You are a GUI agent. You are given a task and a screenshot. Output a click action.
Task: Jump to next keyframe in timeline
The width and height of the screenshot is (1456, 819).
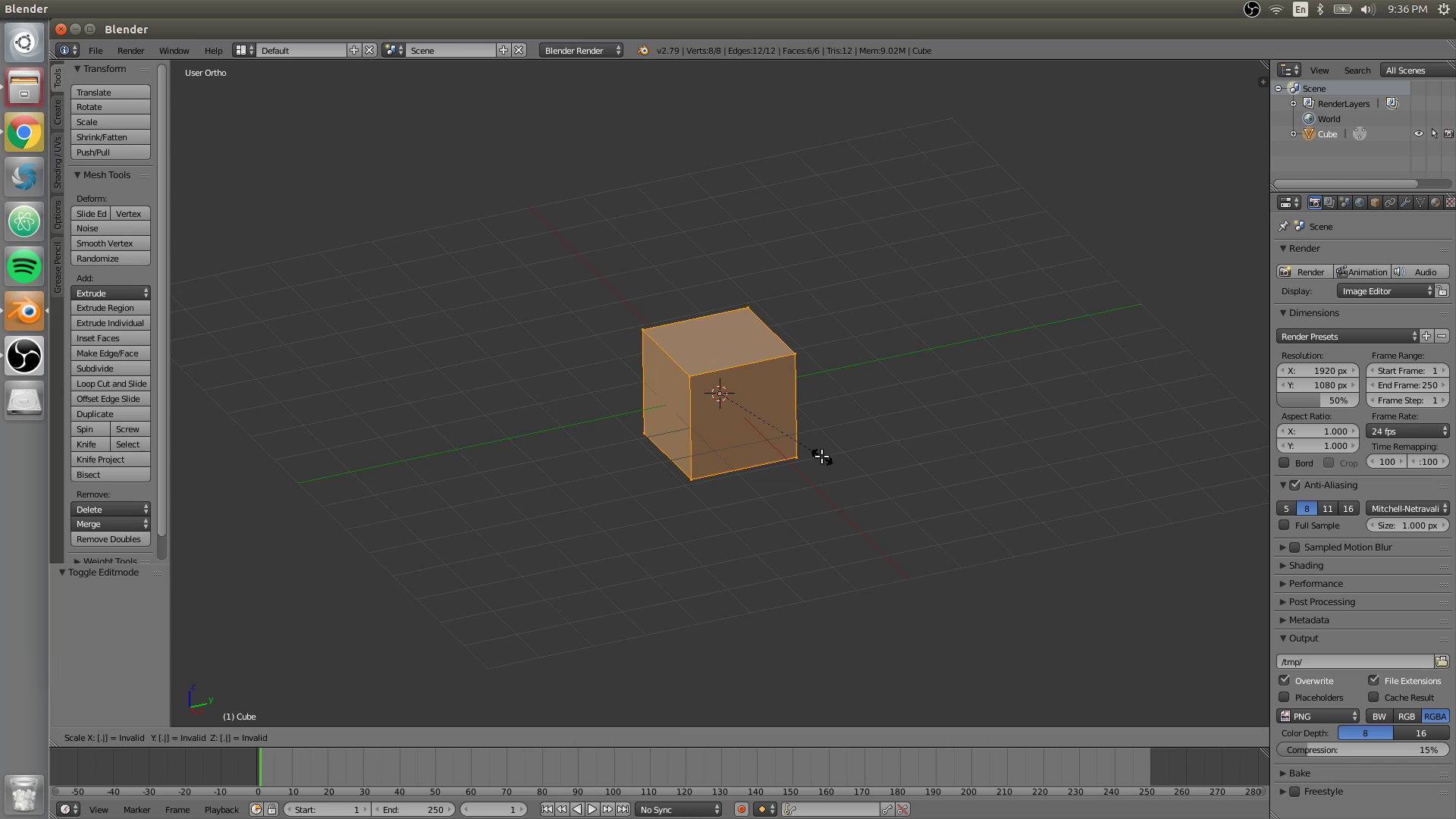[x=607, y=809]
